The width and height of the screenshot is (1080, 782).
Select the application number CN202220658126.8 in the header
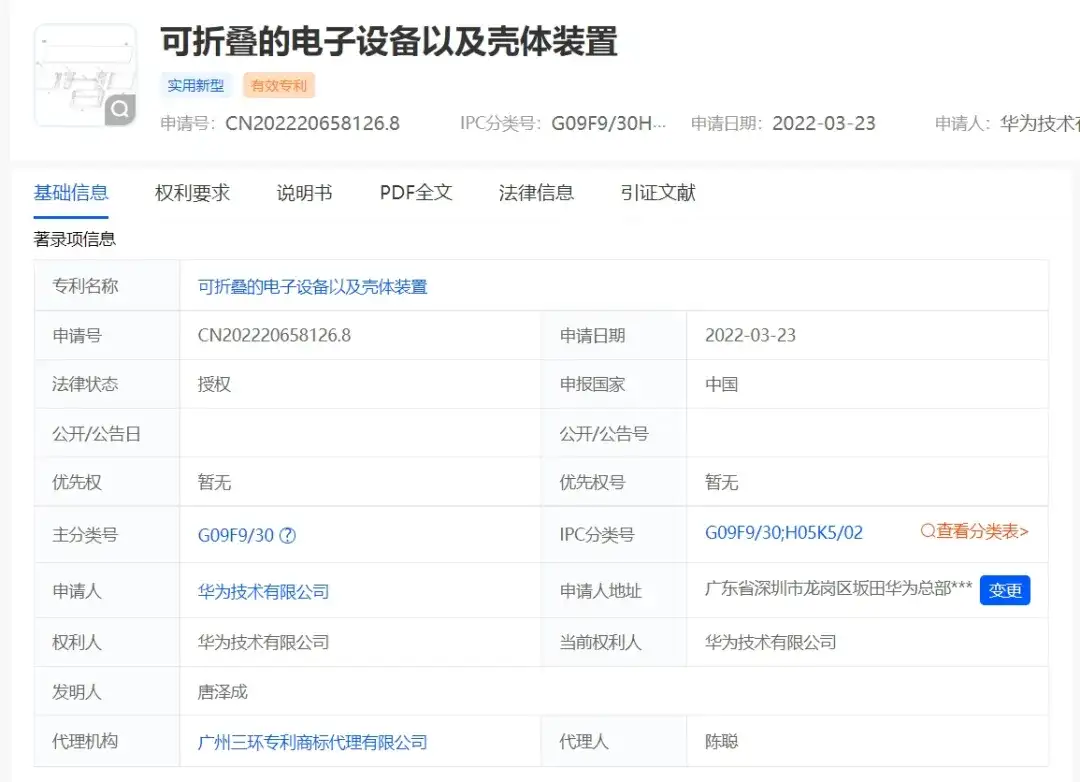313,123
